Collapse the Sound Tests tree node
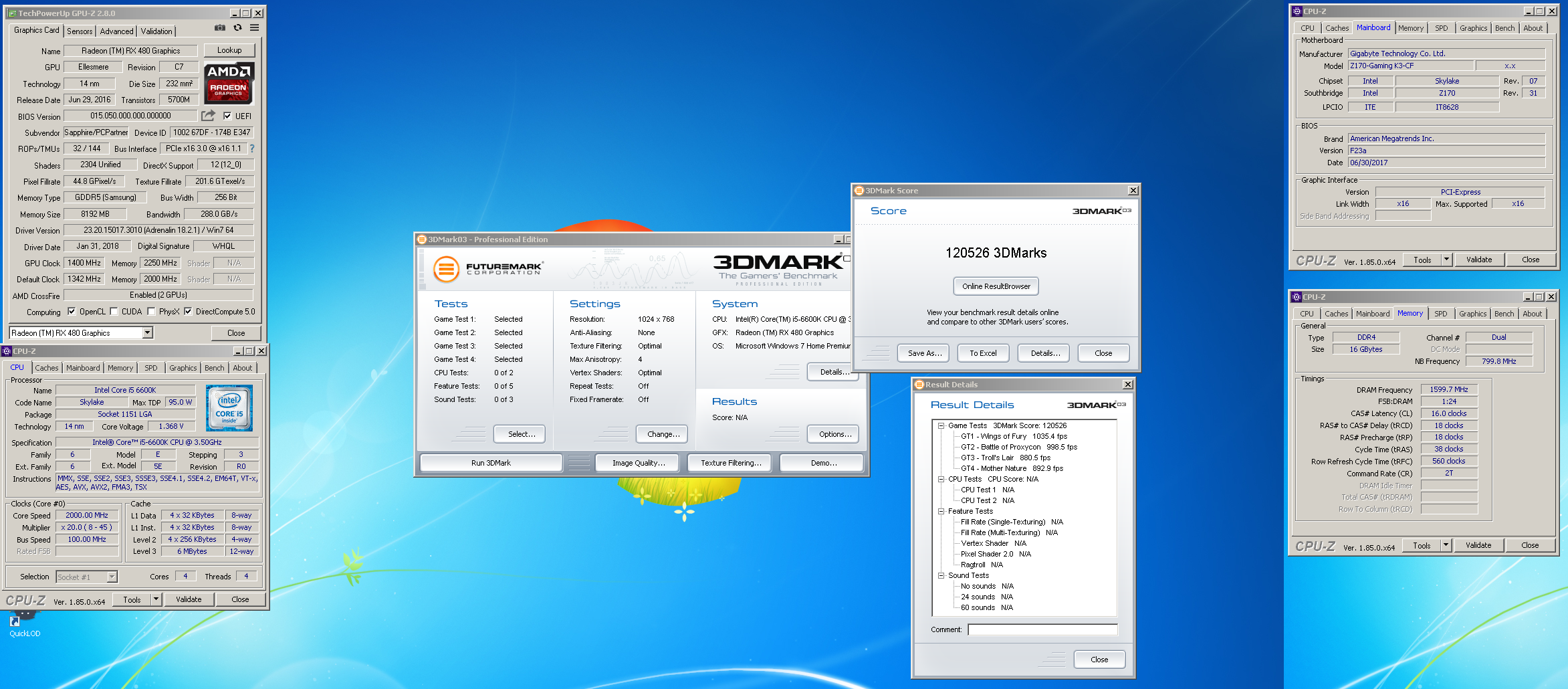This screenshot has width=1568, height=689. (941, 575)
